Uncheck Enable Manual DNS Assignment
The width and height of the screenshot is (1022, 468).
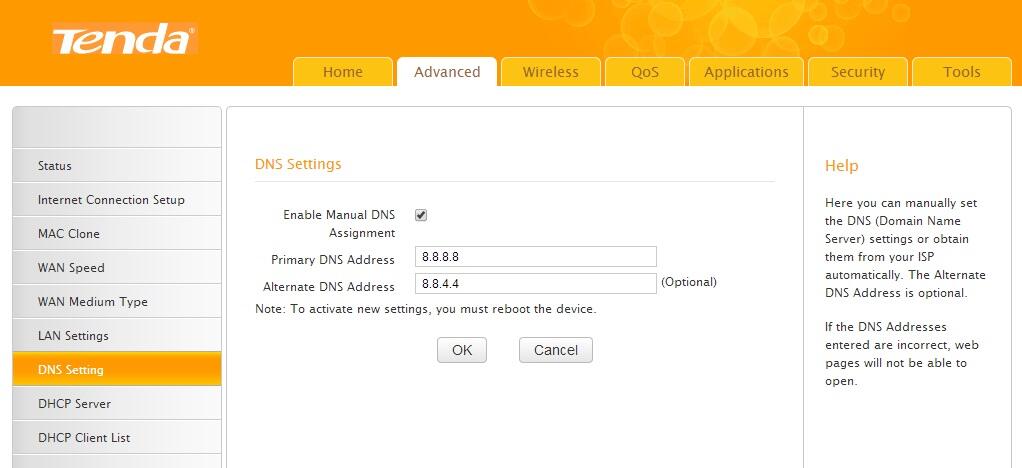pos(421,215)
